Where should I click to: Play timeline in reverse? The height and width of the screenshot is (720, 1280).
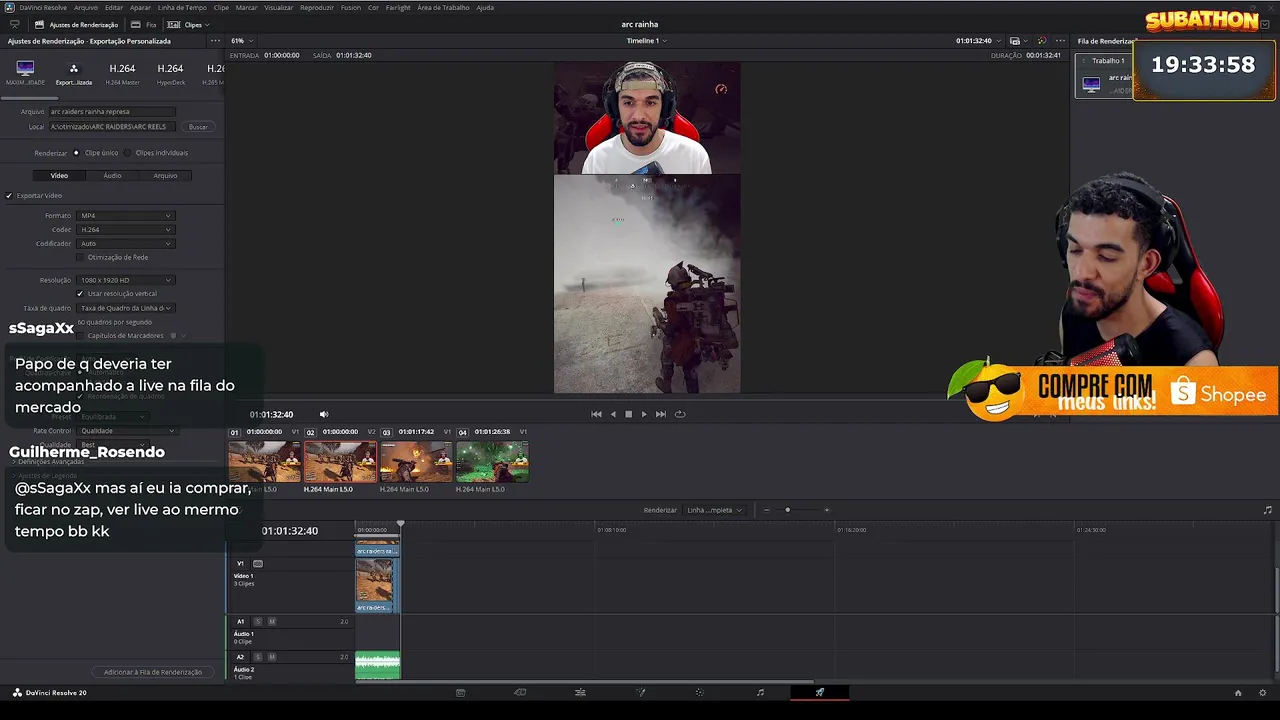(613, 414)
